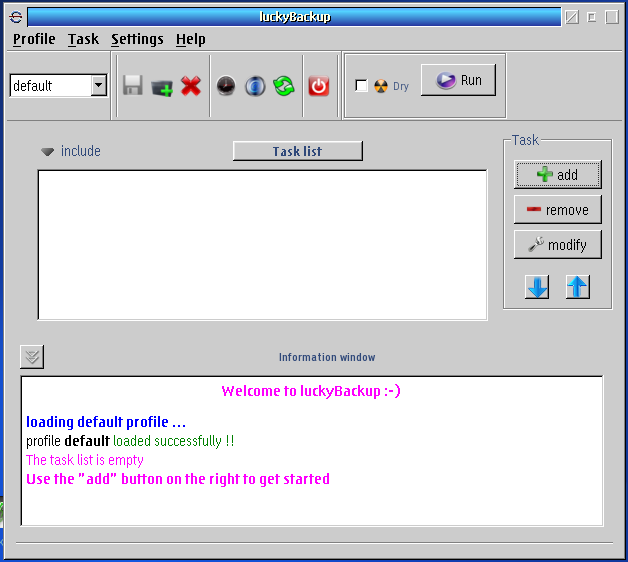Collapse the information window with chevron button
628x562 pixels.
pyautogui.click(x=32, y=357)
